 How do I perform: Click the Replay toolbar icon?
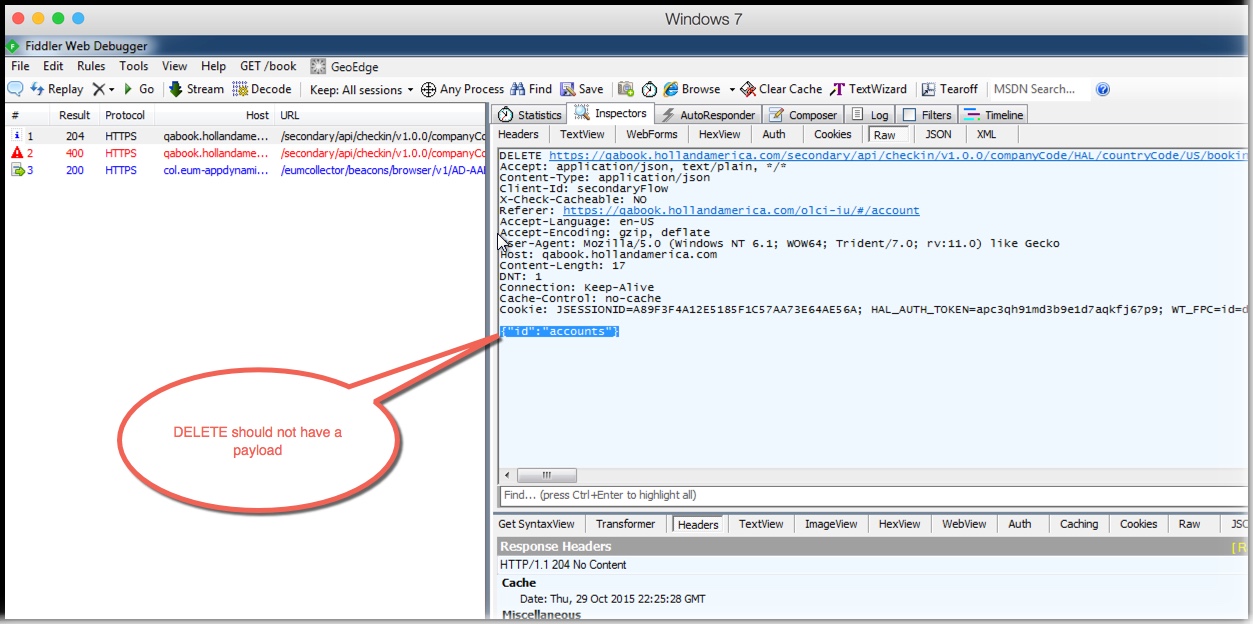point(38,89)
